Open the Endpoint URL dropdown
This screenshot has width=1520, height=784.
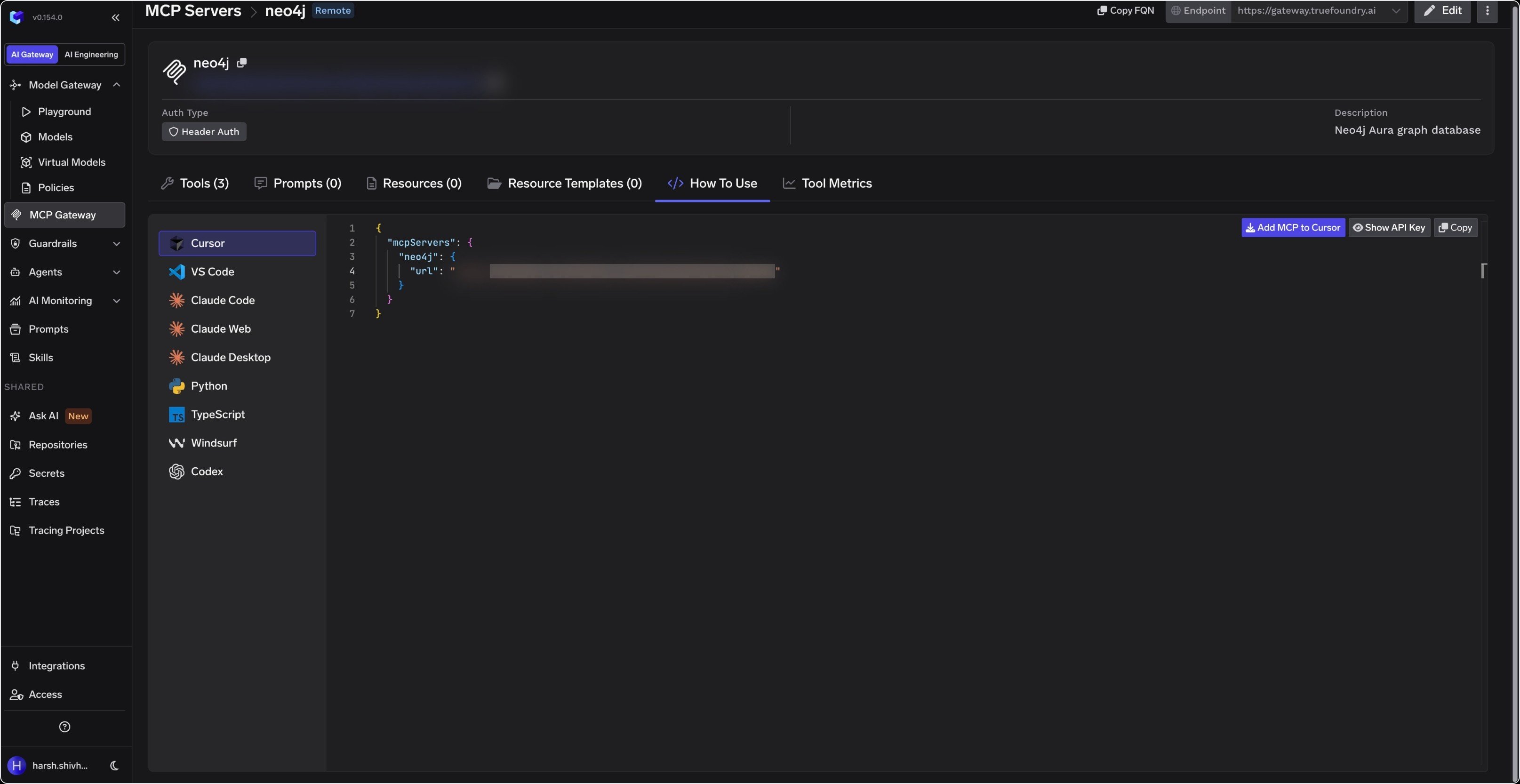[x=1319, y=11]
